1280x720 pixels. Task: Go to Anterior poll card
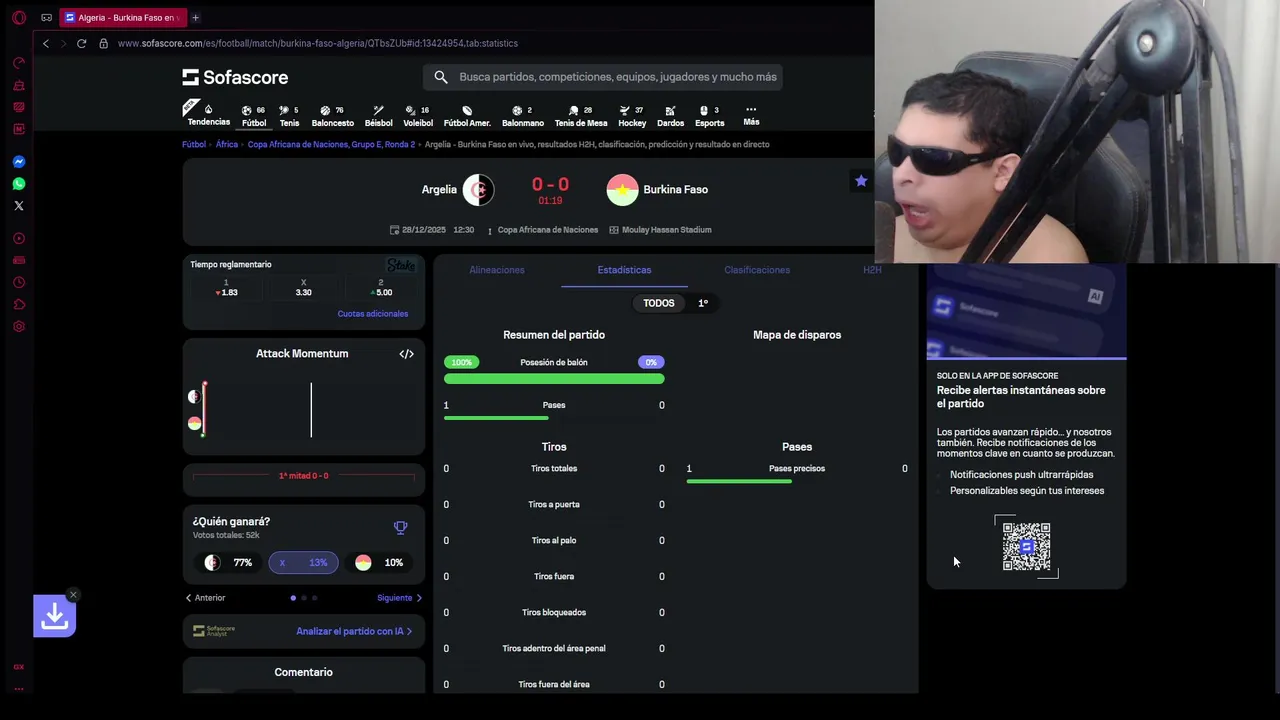click(205, 598)
